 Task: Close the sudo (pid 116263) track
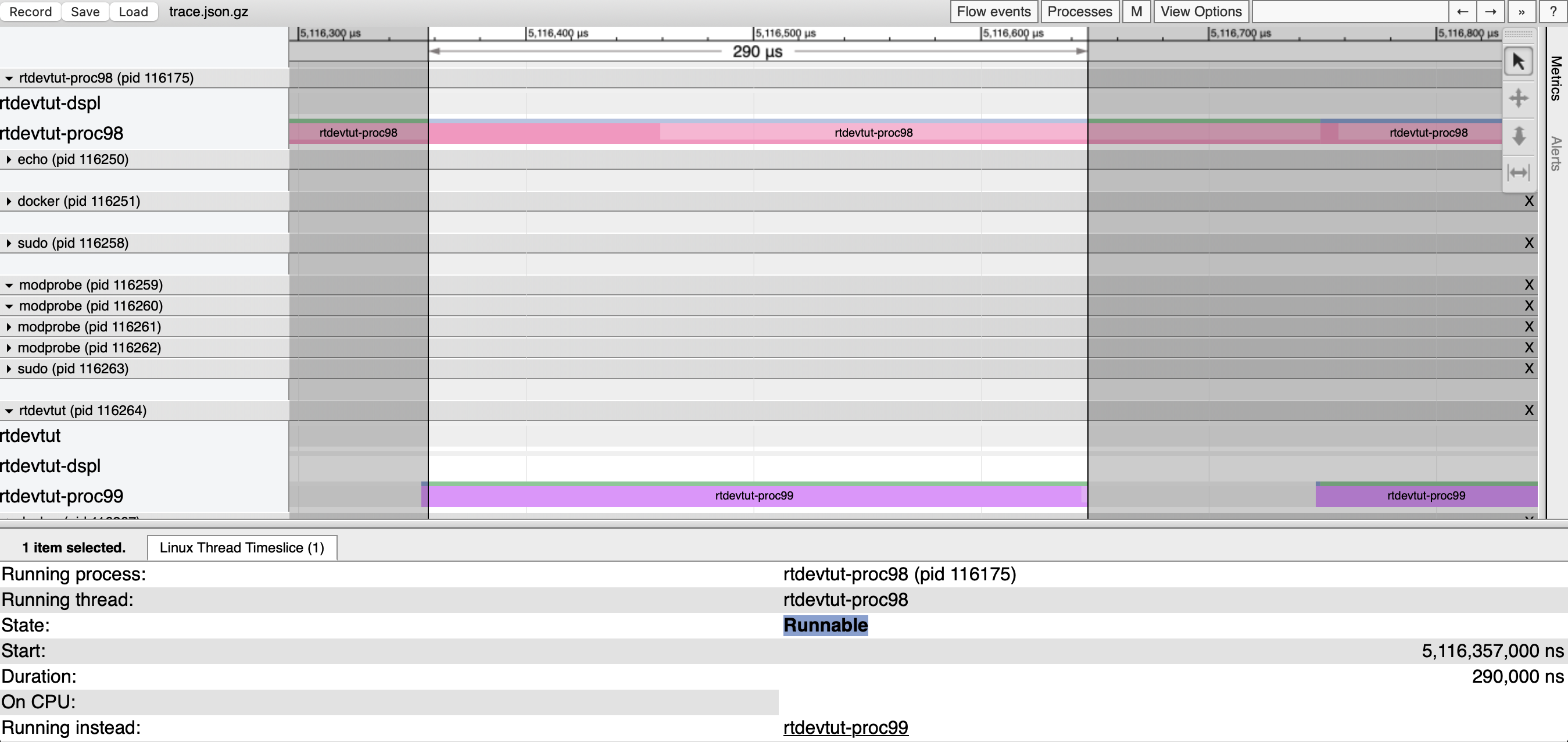(1528, 369)
